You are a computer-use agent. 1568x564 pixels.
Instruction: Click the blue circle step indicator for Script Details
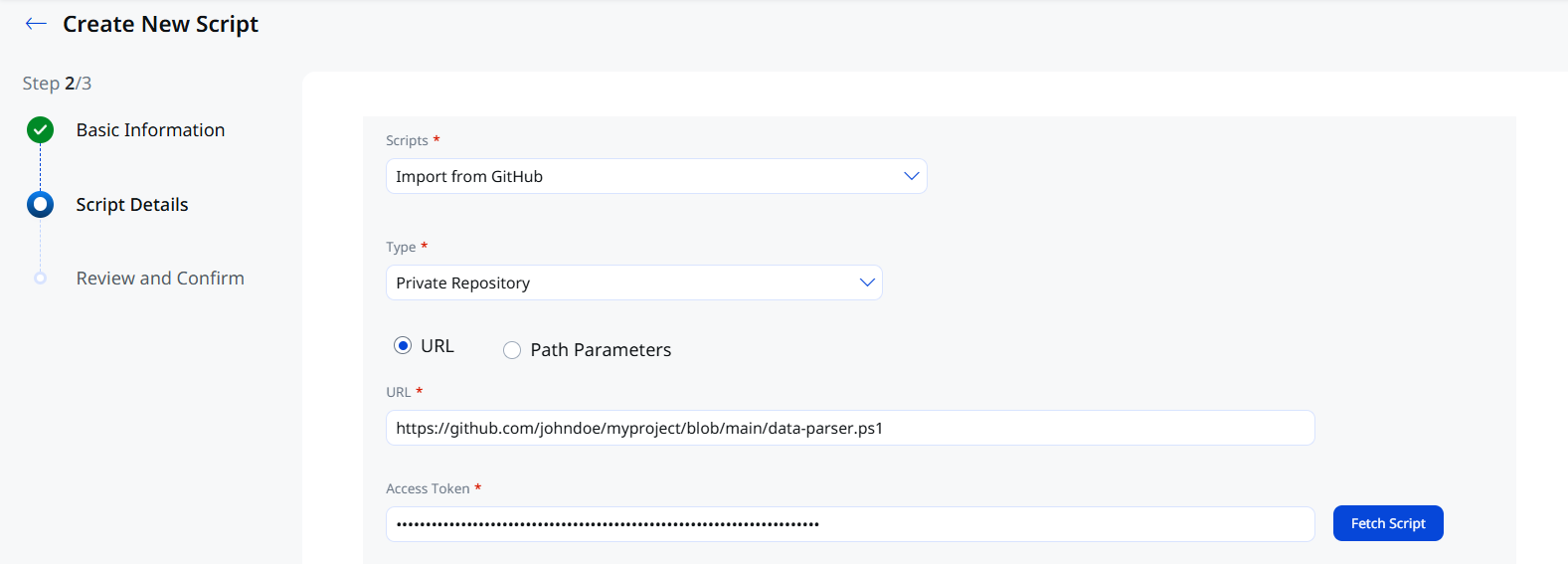coord(41,204)
